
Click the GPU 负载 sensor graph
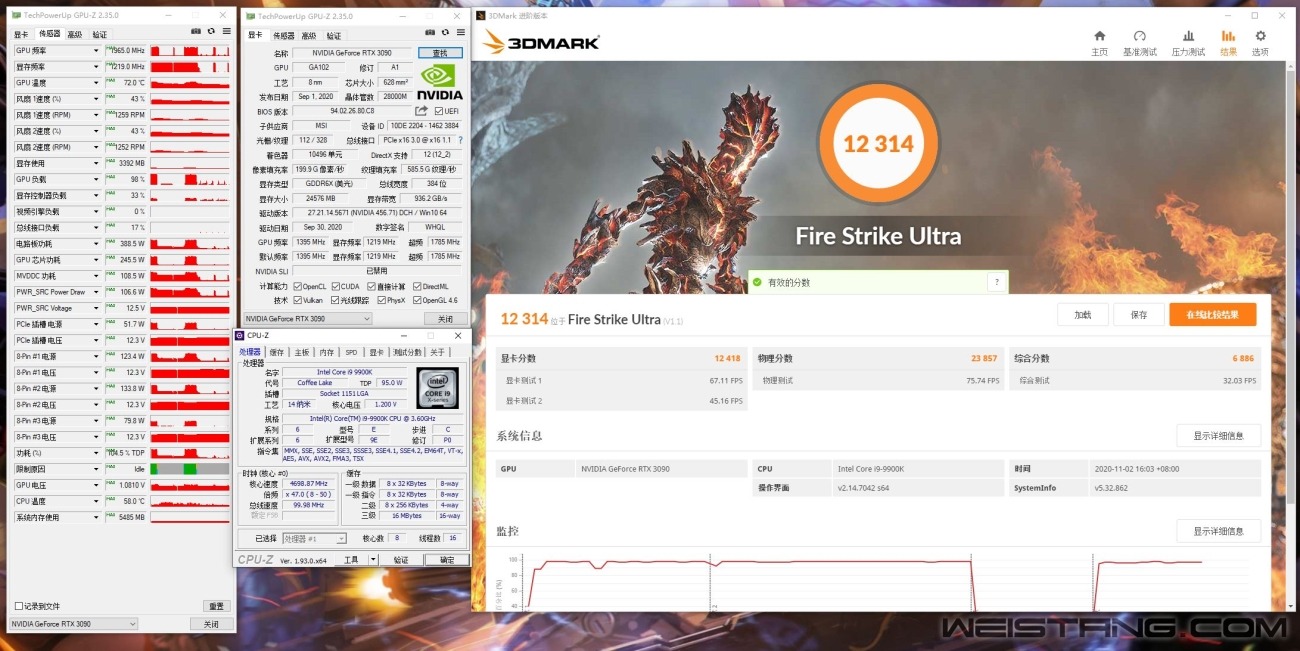click(190, 180)
